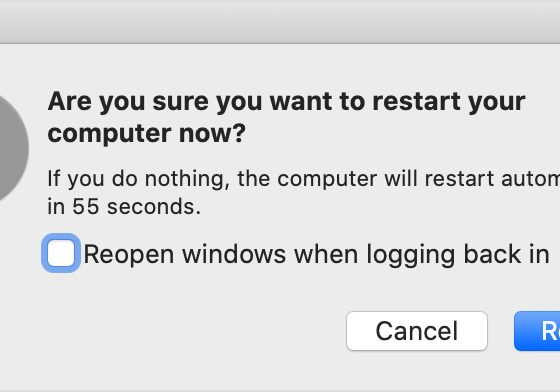This screenshot has width=560, height=392.
Task: Click the gray title bar above the dialog
Action: pyautogui.click(x=280, y=22)
